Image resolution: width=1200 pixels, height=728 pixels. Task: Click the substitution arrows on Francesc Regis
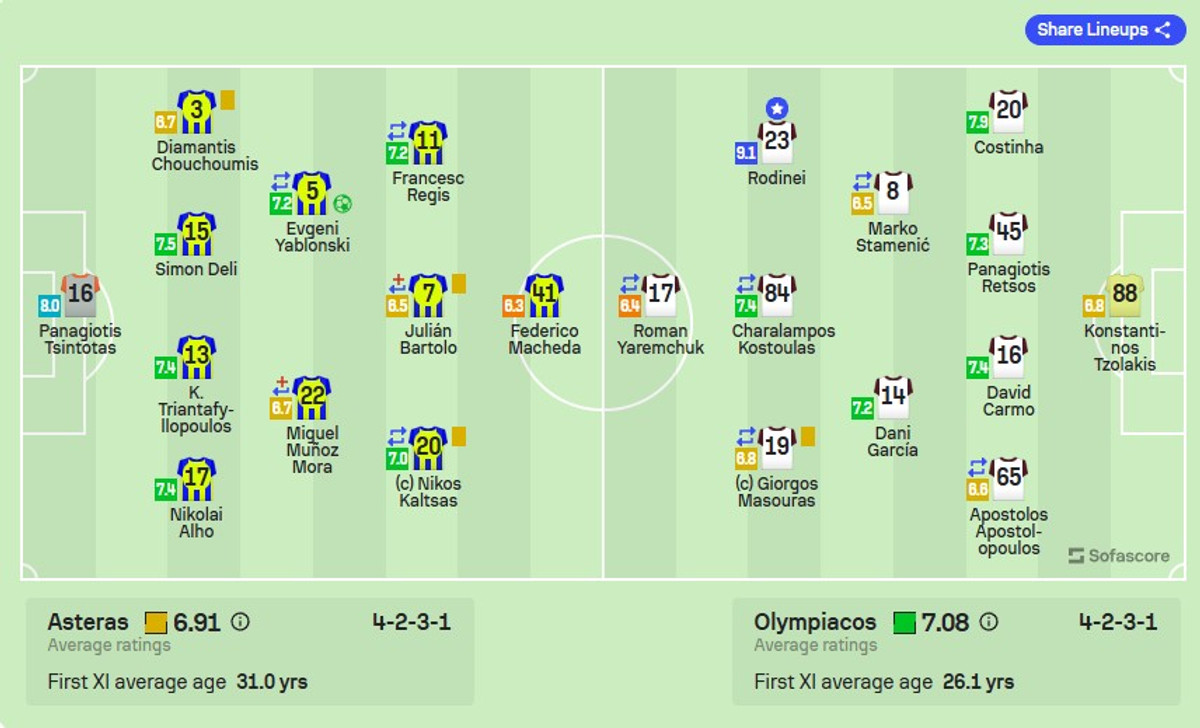click(x=397, y=131)
